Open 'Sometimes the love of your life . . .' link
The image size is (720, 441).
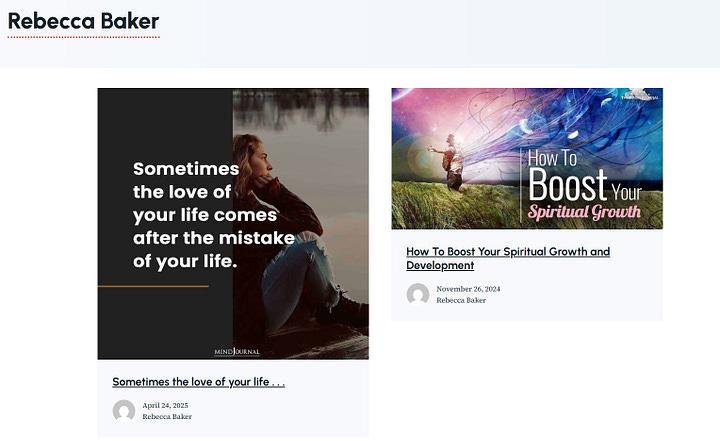[199, 382]
